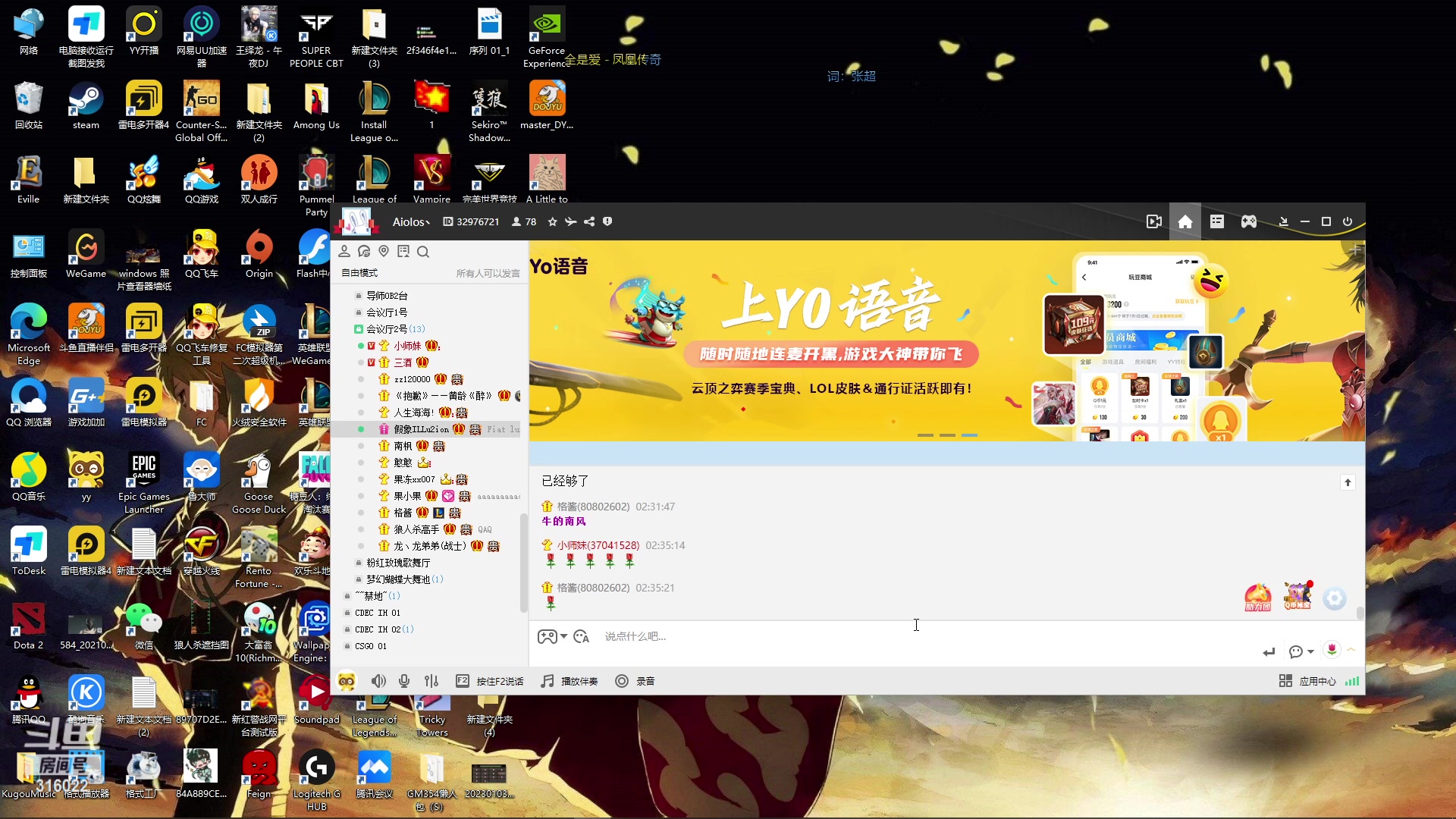This screenshot has width=1456, height=819.
Task: Open the gamepad games tab in YY header
Action: point(1249,221)
